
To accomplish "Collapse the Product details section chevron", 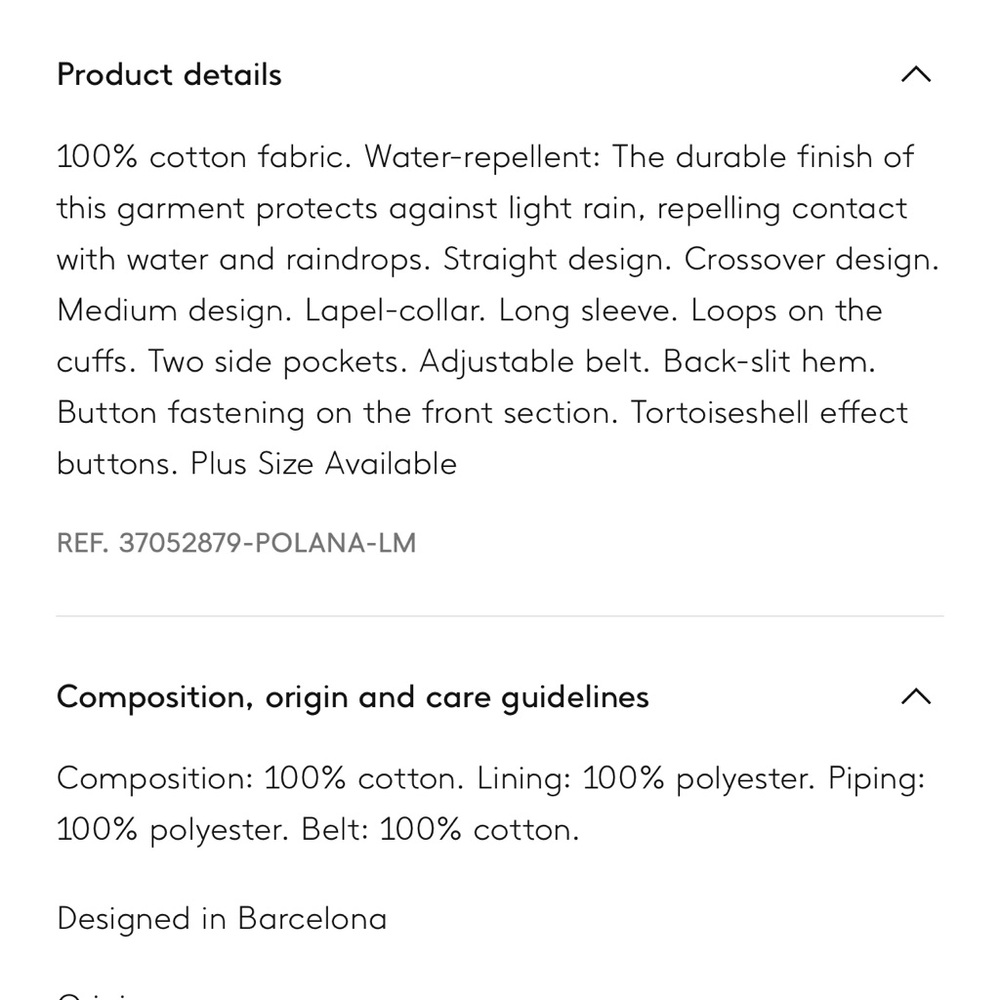I will point(916,75).
